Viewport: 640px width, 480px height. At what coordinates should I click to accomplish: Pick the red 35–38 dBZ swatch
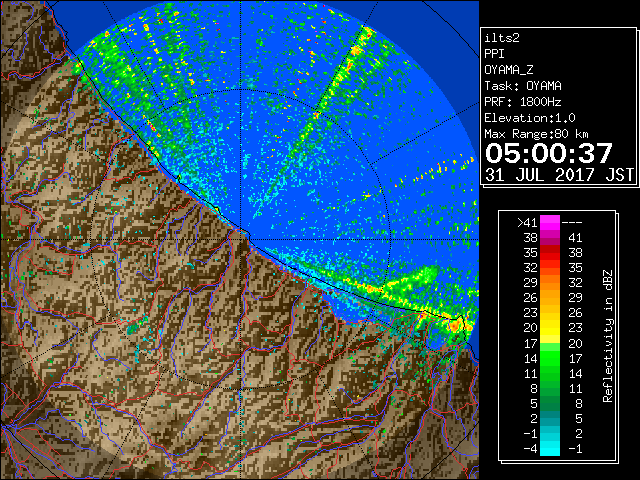point(550,253)
